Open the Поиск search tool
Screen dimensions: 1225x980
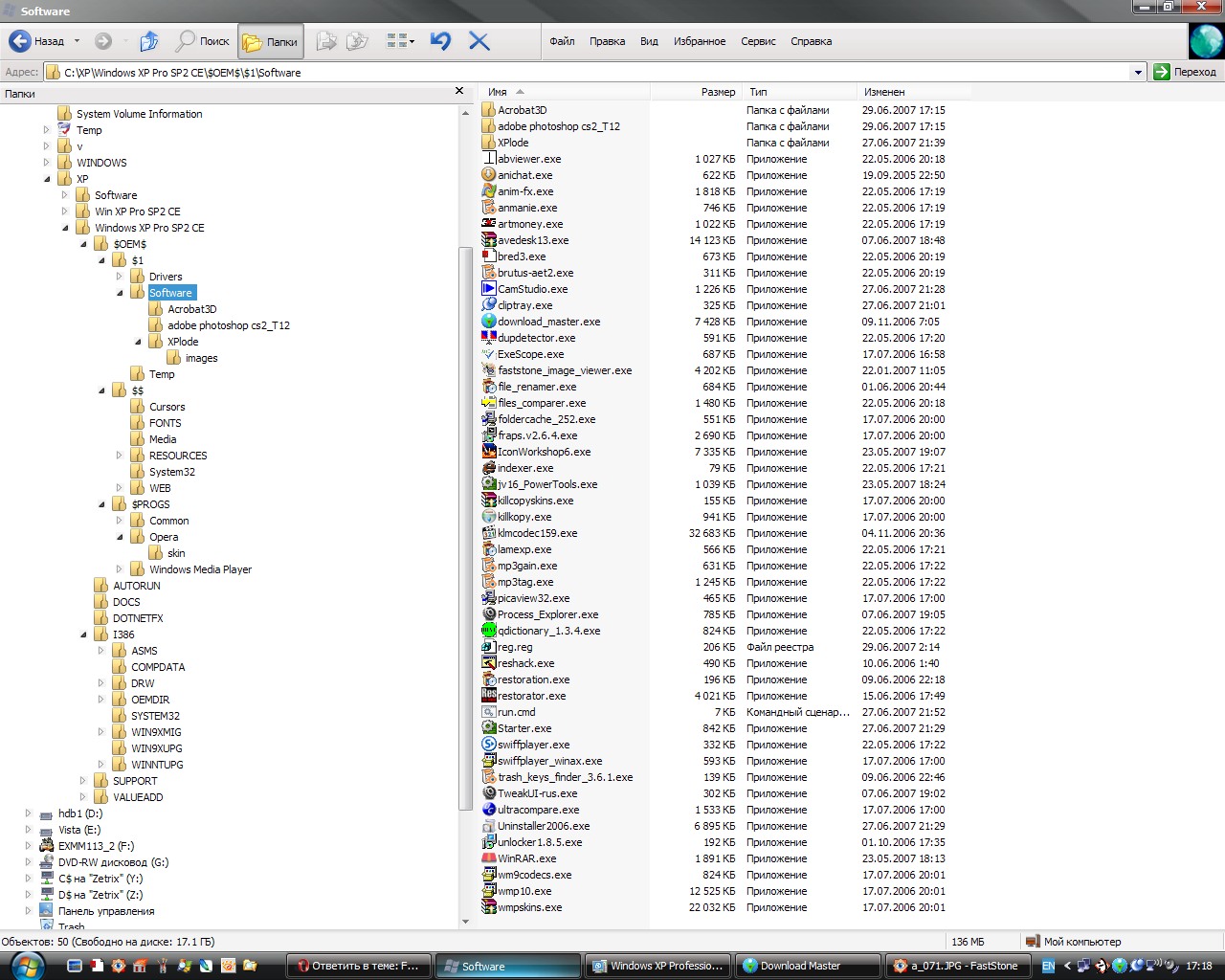pyautogui.click(x=202, y=41)
